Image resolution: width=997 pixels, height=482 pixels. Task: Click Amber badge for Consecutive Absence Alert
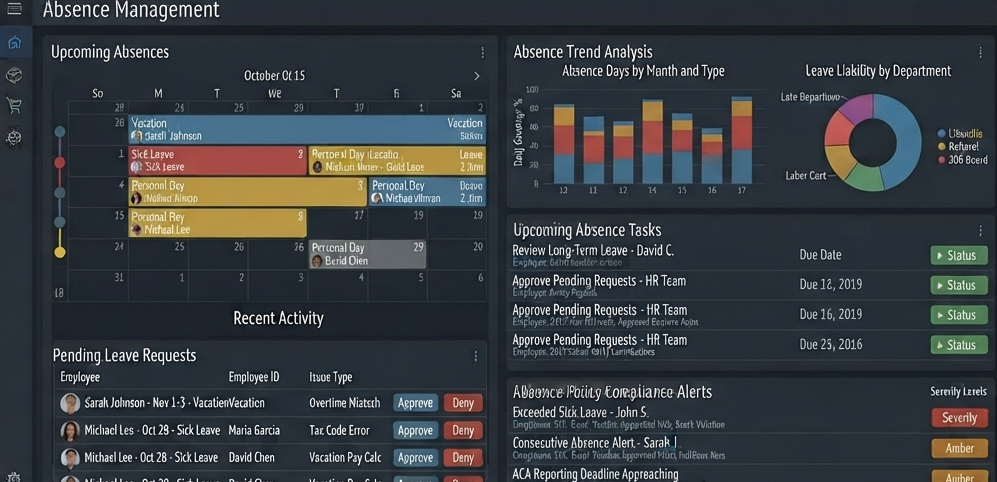click(x=959, y=448)
